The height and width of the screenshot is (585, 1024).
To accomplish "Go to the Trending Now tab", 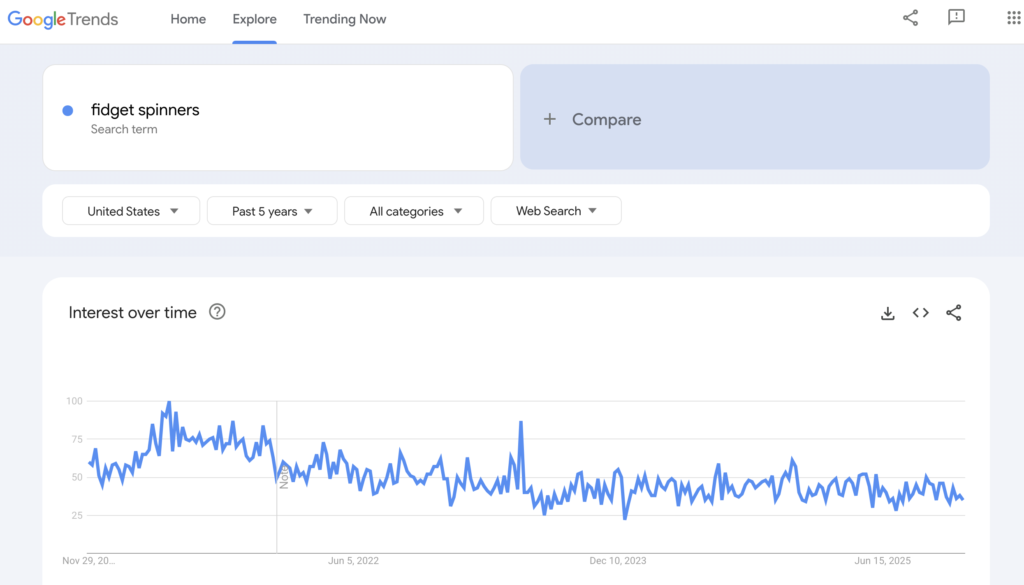I will click(x=344, y=18).
